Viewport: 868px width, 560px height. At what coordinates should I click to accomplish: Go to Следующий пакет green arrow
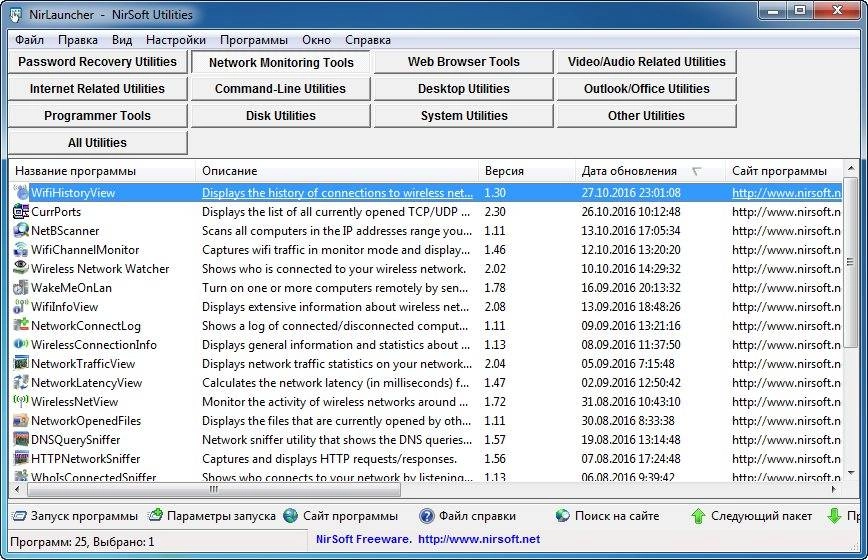(x=752, y=516)
